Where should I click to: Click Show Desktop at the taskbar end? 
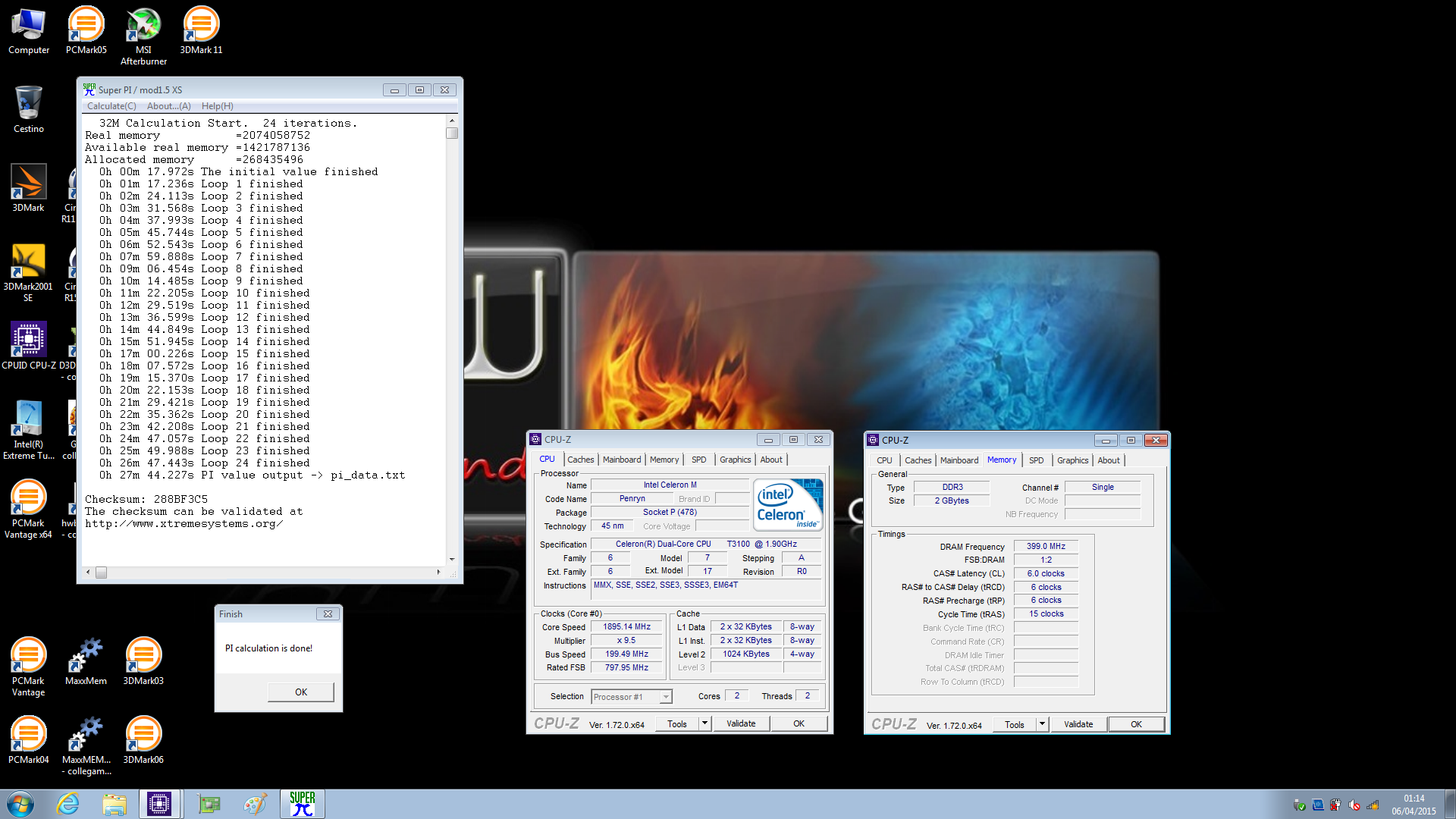point(1450,804)
